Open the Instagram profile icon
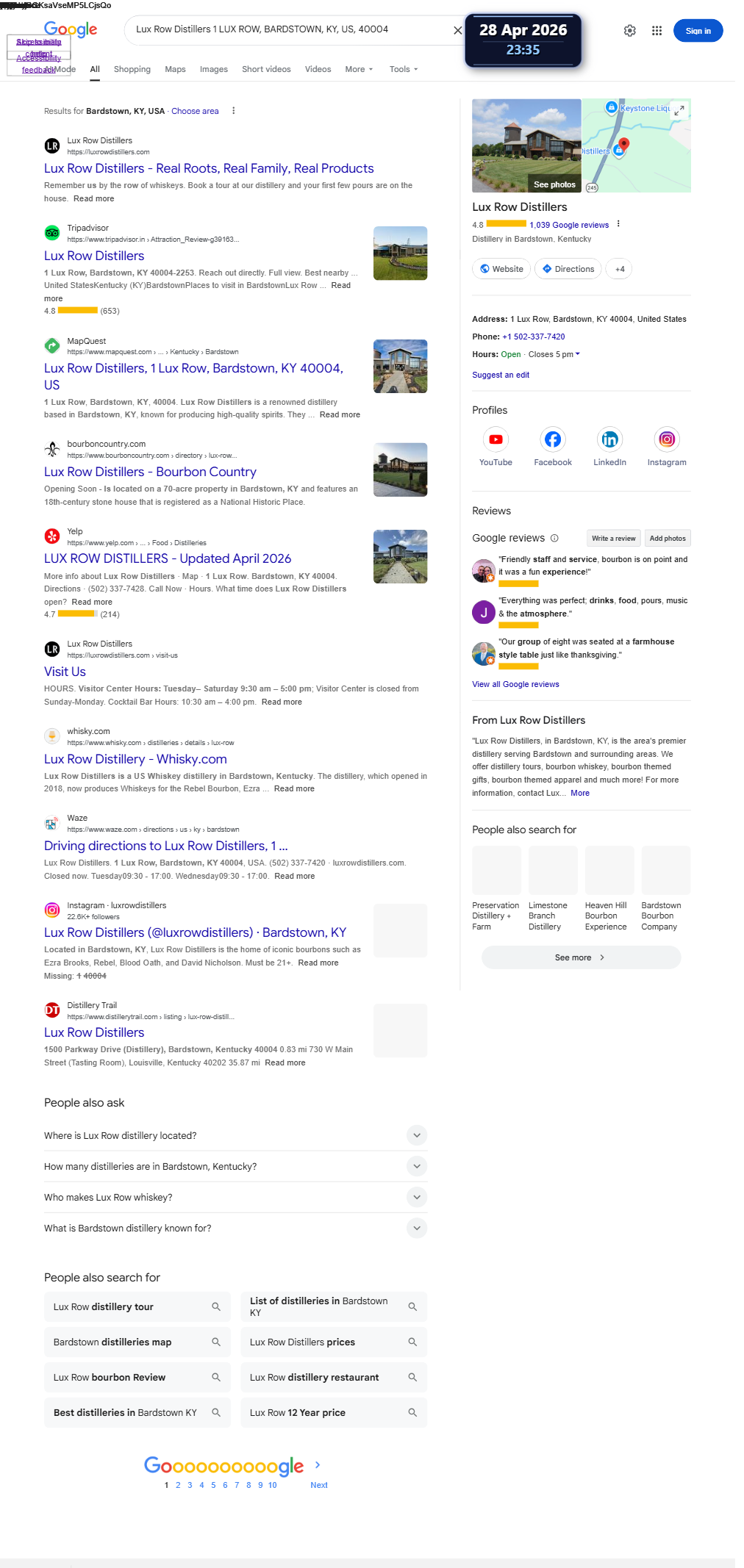Viewport: 744px width, 1568px height. [x=667, y=439]
